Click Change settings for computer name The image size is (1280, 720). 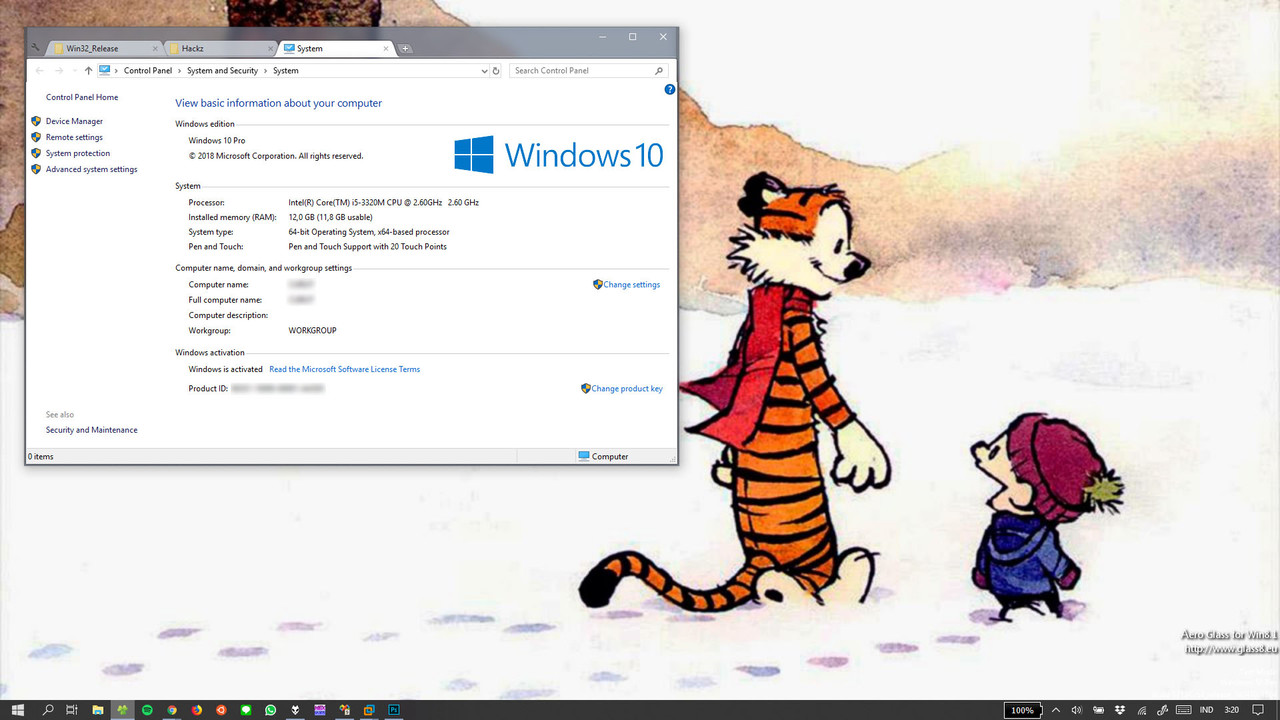631,284
